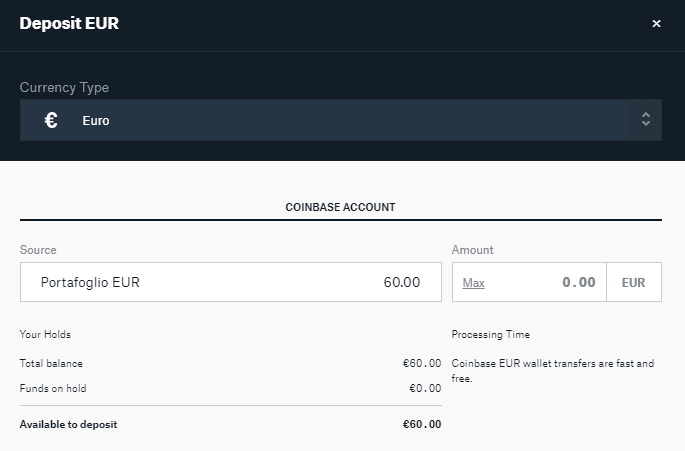
Task: Click the Deposit EUR title
Action: pyautogui.click(x=69, y=23)
